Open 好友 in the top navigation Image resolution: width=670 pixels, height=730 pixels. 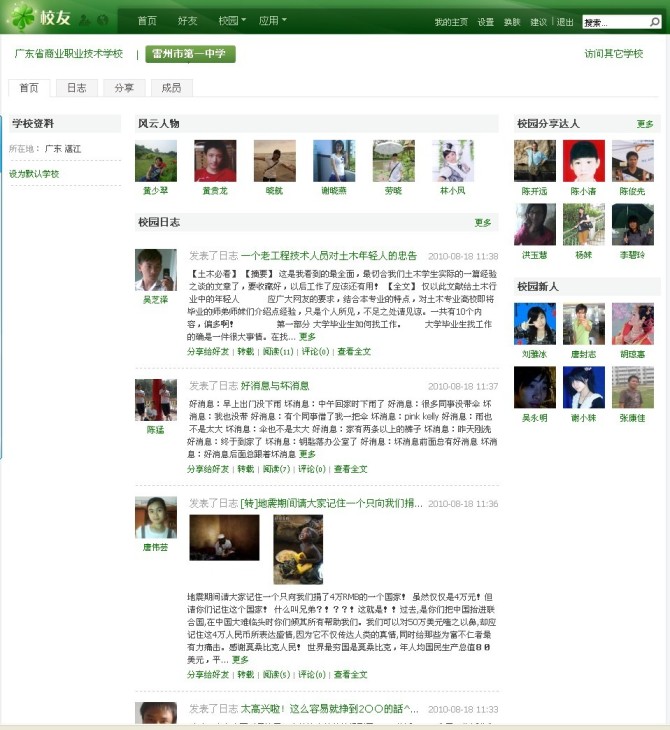[187, 20]
